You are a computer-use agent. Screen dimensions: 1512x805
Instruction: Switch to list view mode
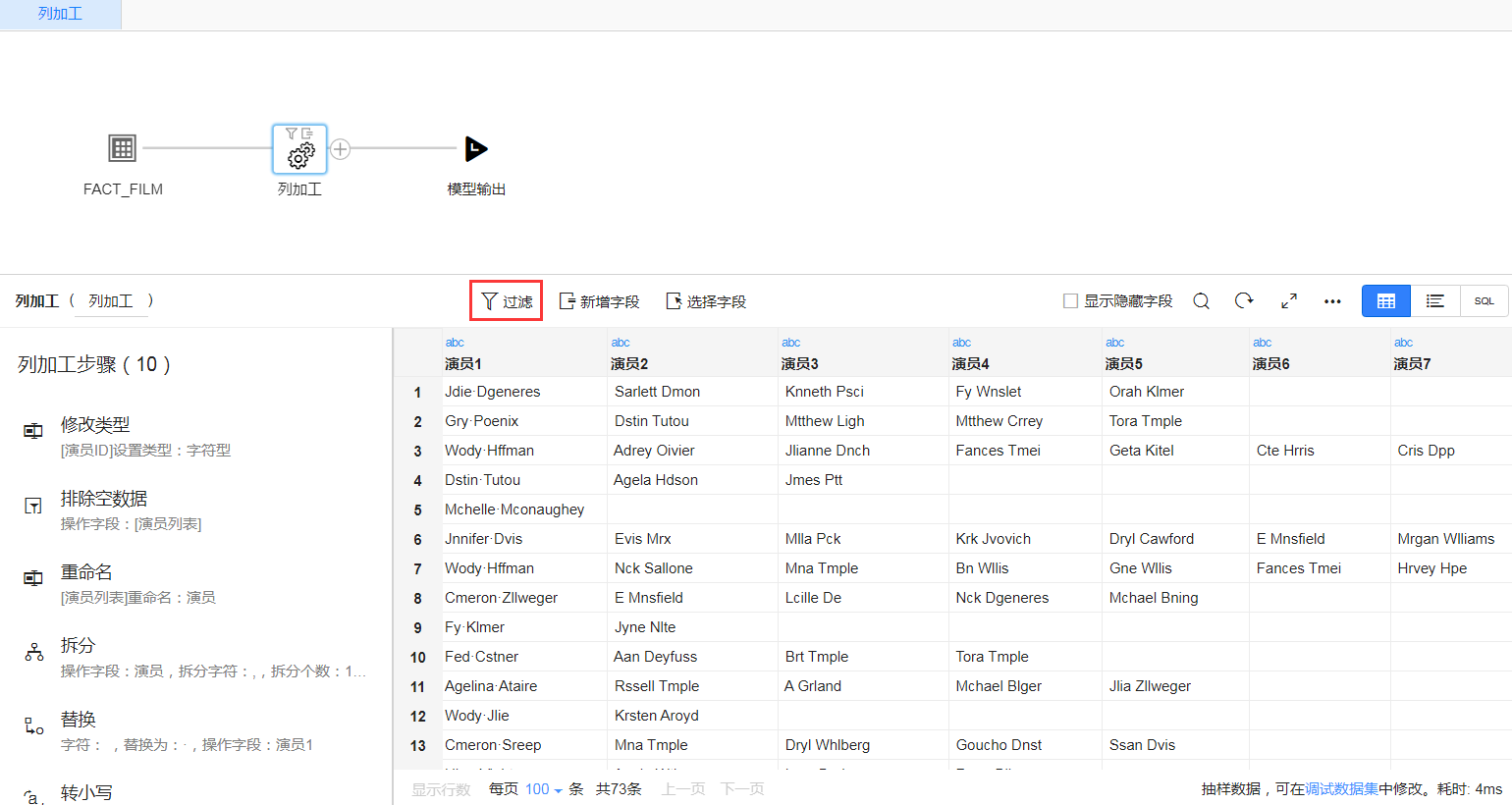click(x=1434, y=301)
